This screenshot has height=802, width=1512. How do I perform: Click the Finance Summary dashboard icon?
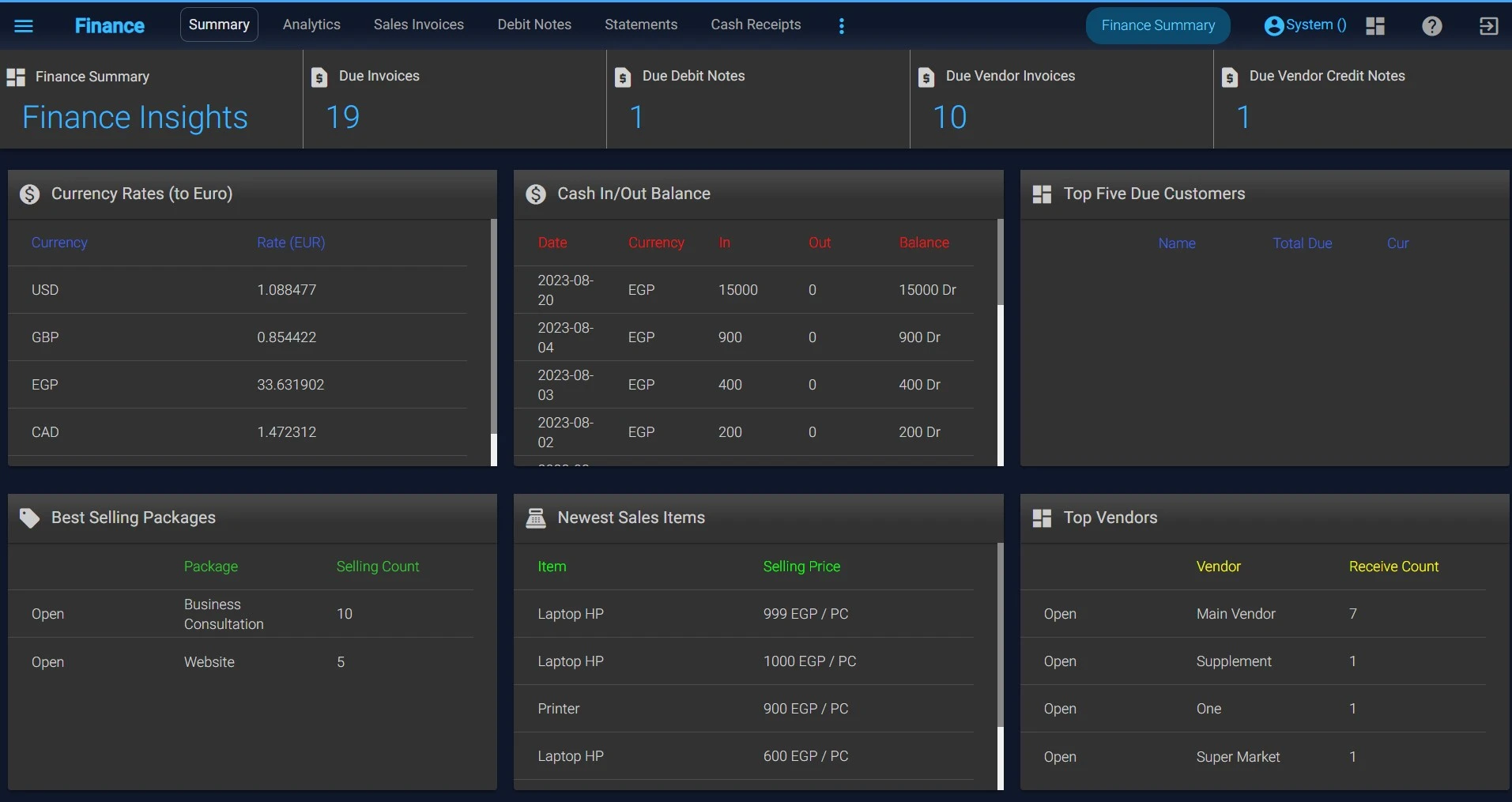16,77
